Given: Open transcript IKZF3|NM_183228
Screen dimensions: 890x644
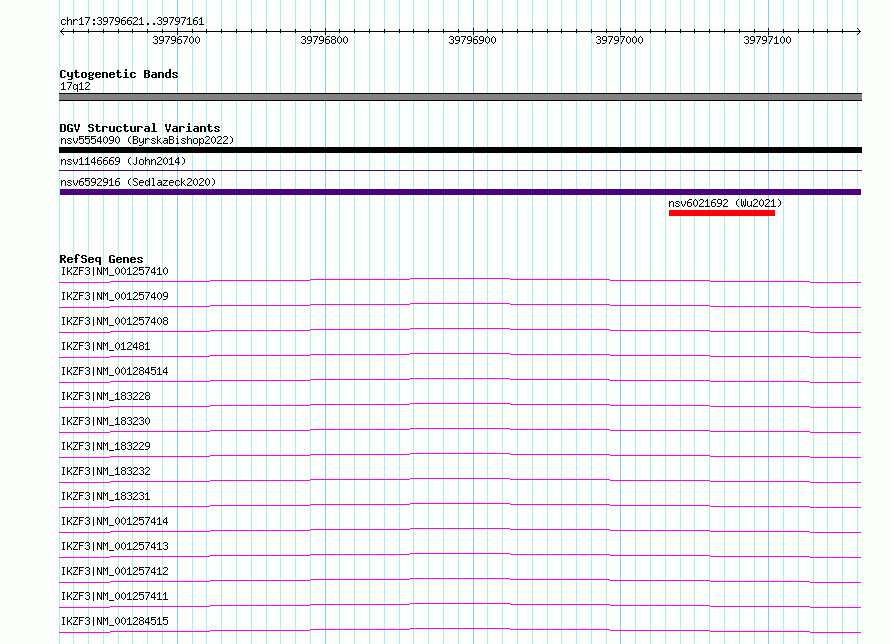Looking at the screenshot, I should (x=106, y=396).
